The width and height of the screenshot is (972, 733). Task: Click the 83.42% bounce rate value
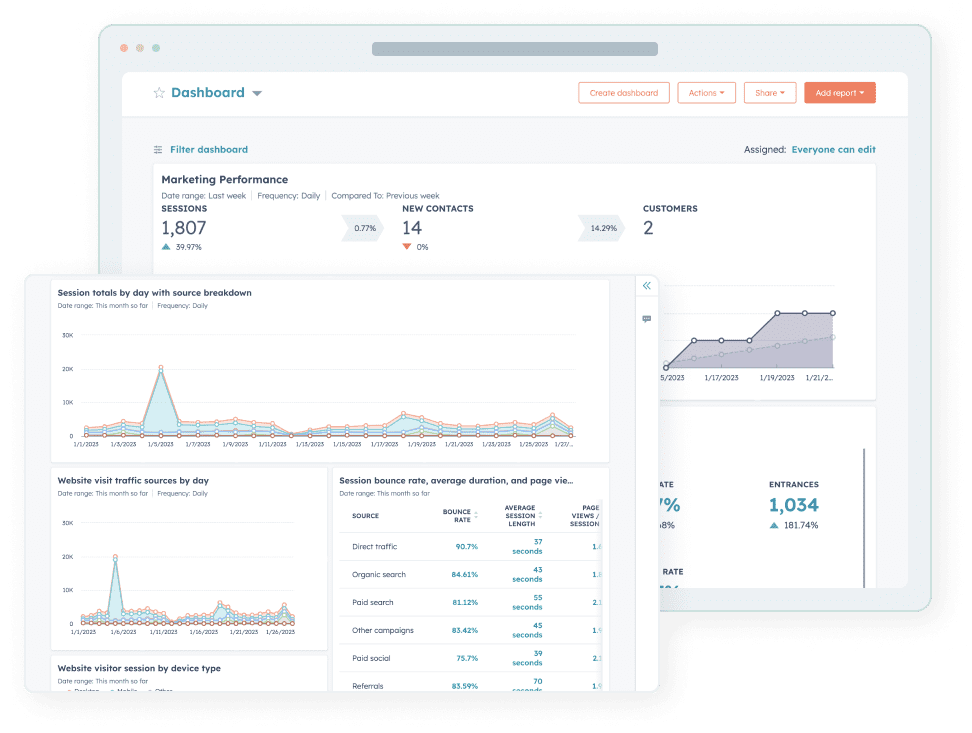[464, 631]
